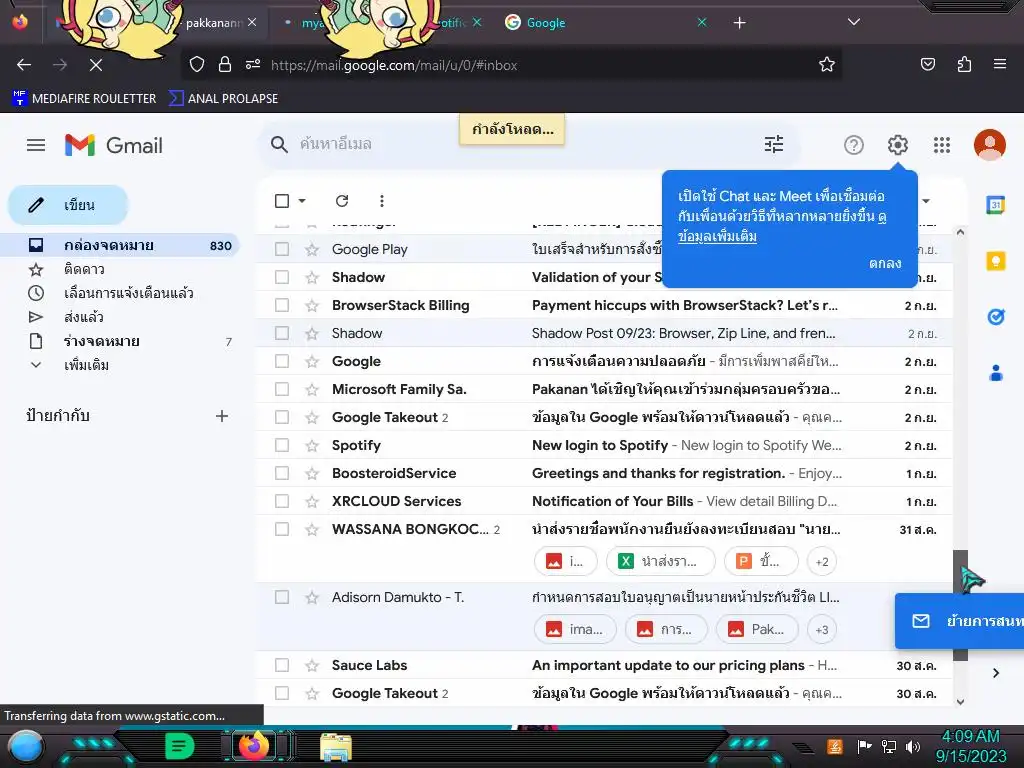The image size is (1024, 768).
Task: Star the Spotify email
Action: pos(312,445)
